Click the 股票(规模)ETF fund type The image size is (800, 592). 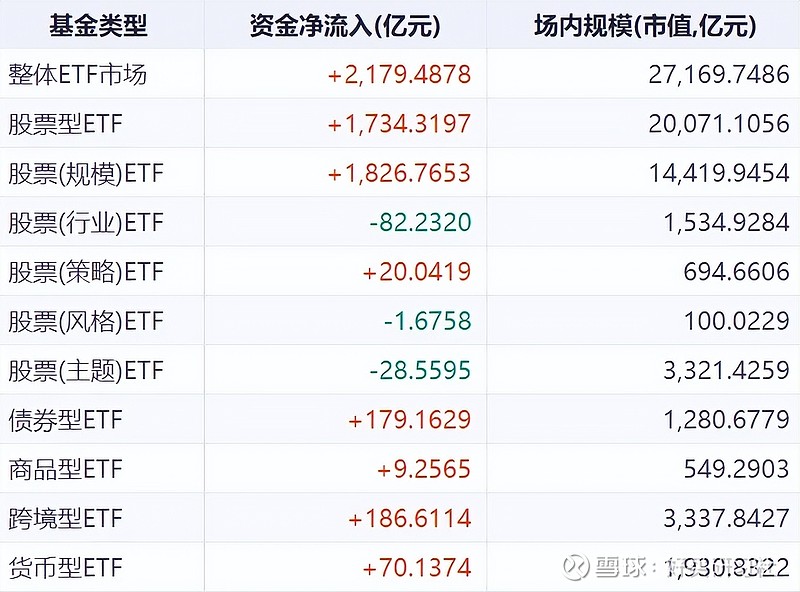pos(85,174)
